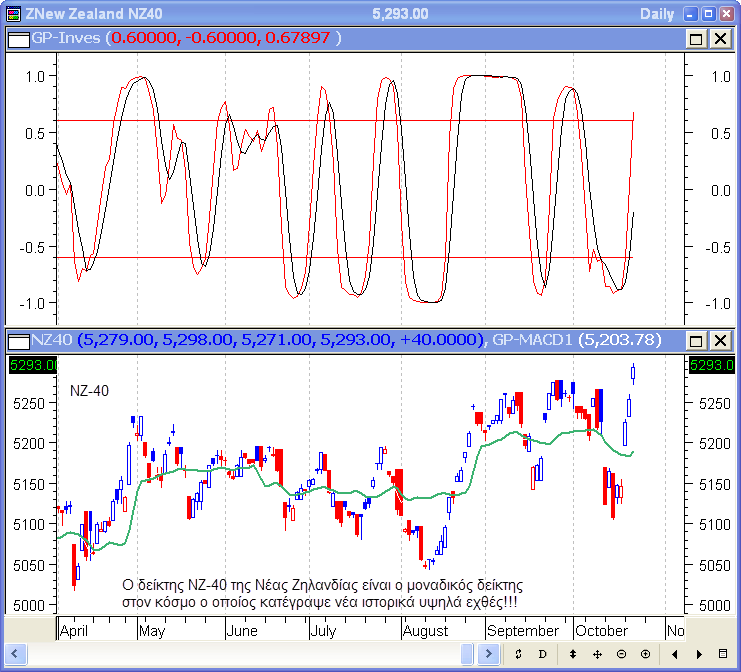Screen dimensions: 741x672
Task: Click the NZ40 pane menu icon
Action: (x=17, y=340)
